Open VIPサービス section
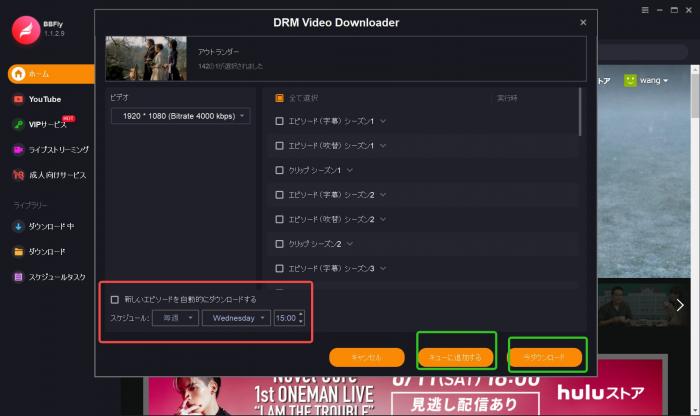 tap(47, 125)
